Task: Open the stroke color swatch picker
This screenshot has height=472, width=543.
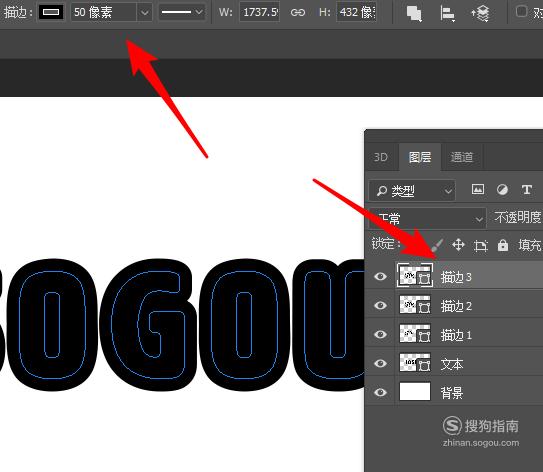Action: point(51,12)
